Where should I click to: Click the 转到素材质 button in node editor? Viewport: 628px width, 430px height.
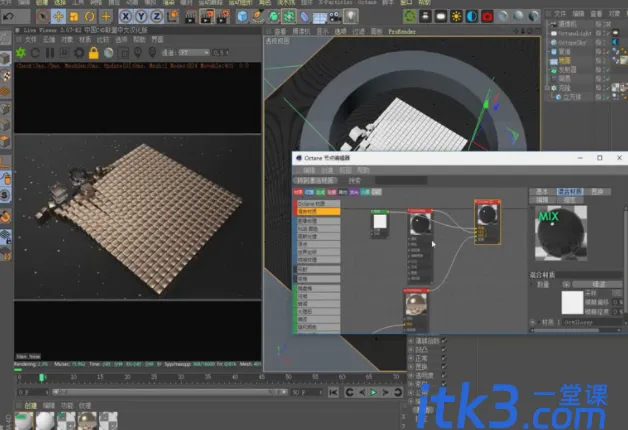(x=315, y=181)
